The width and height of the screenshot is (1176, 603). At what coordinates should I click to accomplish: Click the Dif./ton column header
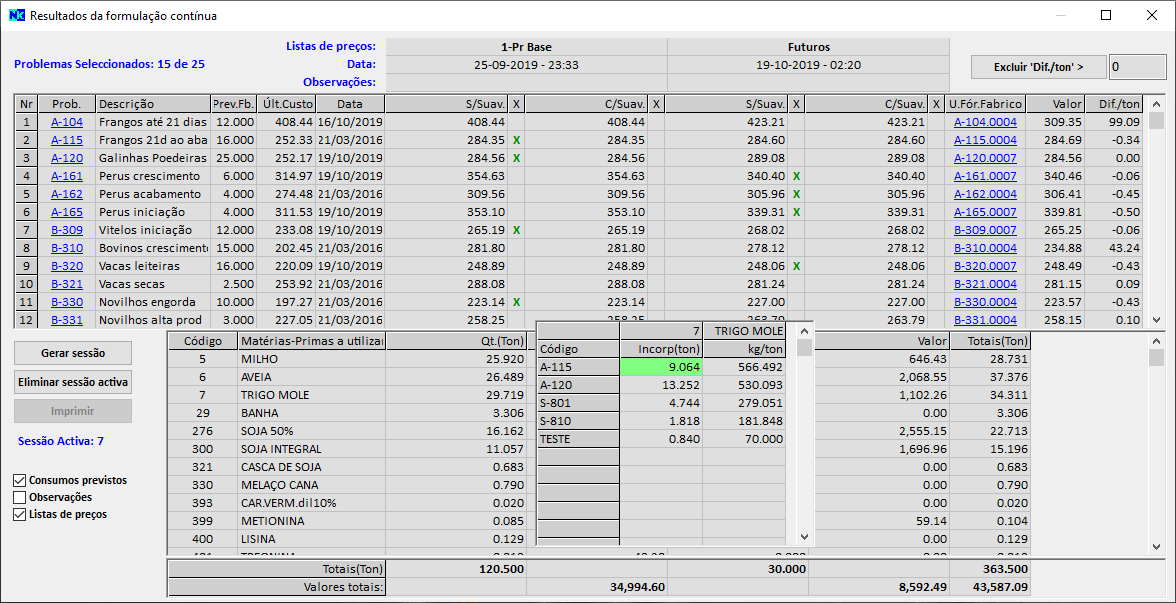pos(1119,104)
